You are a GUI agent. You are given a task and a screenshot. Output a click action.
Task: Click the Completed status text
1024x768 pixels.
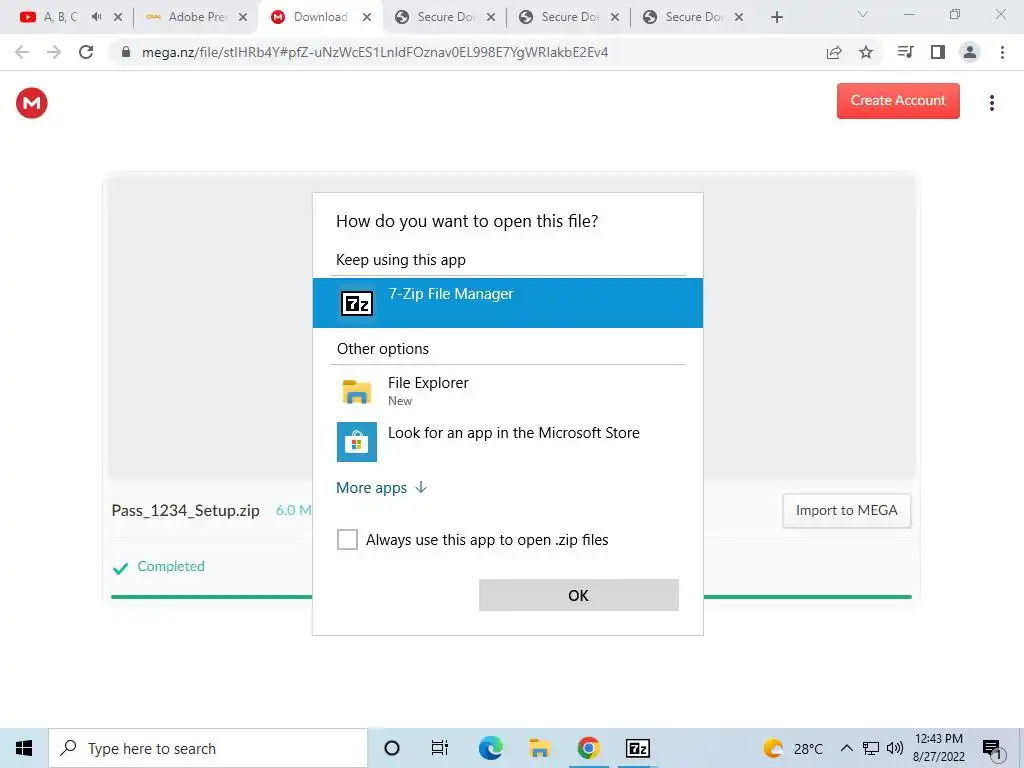coord(170,566)
